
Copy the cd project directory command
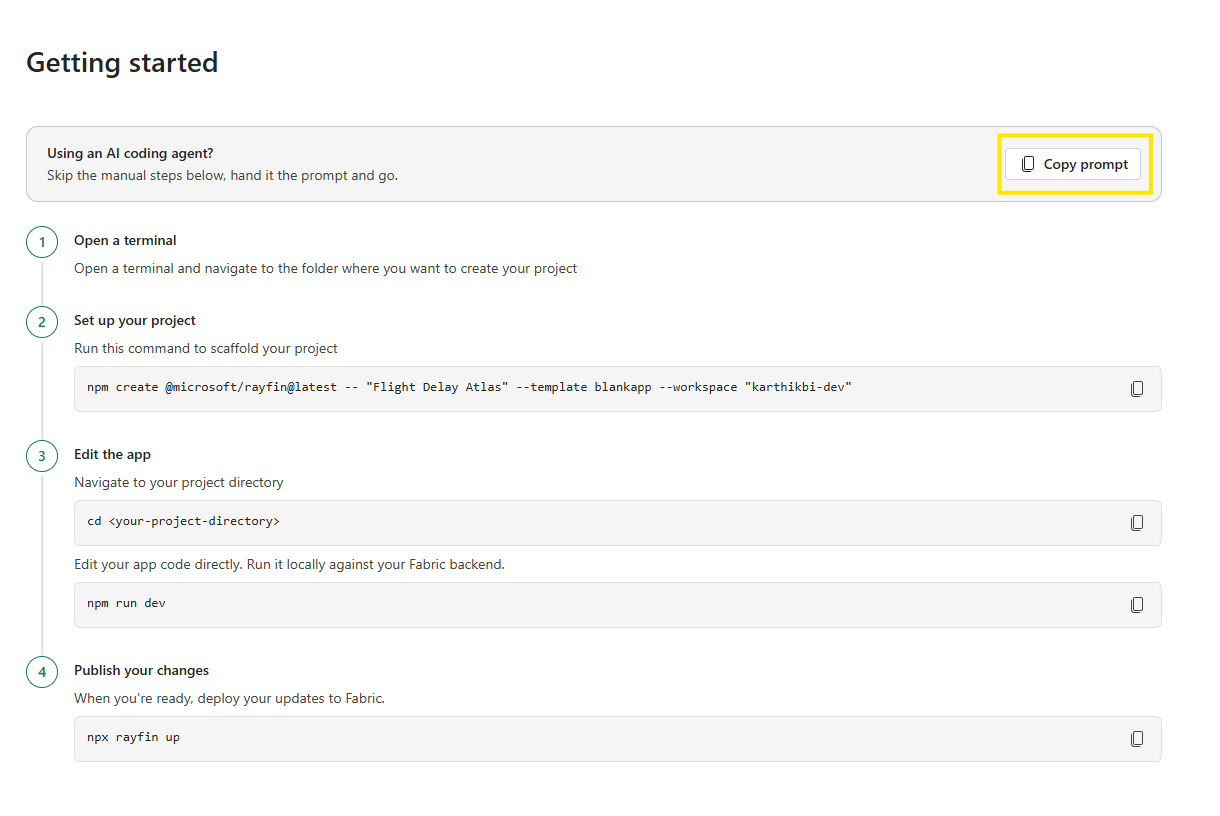pos(1137,523)
